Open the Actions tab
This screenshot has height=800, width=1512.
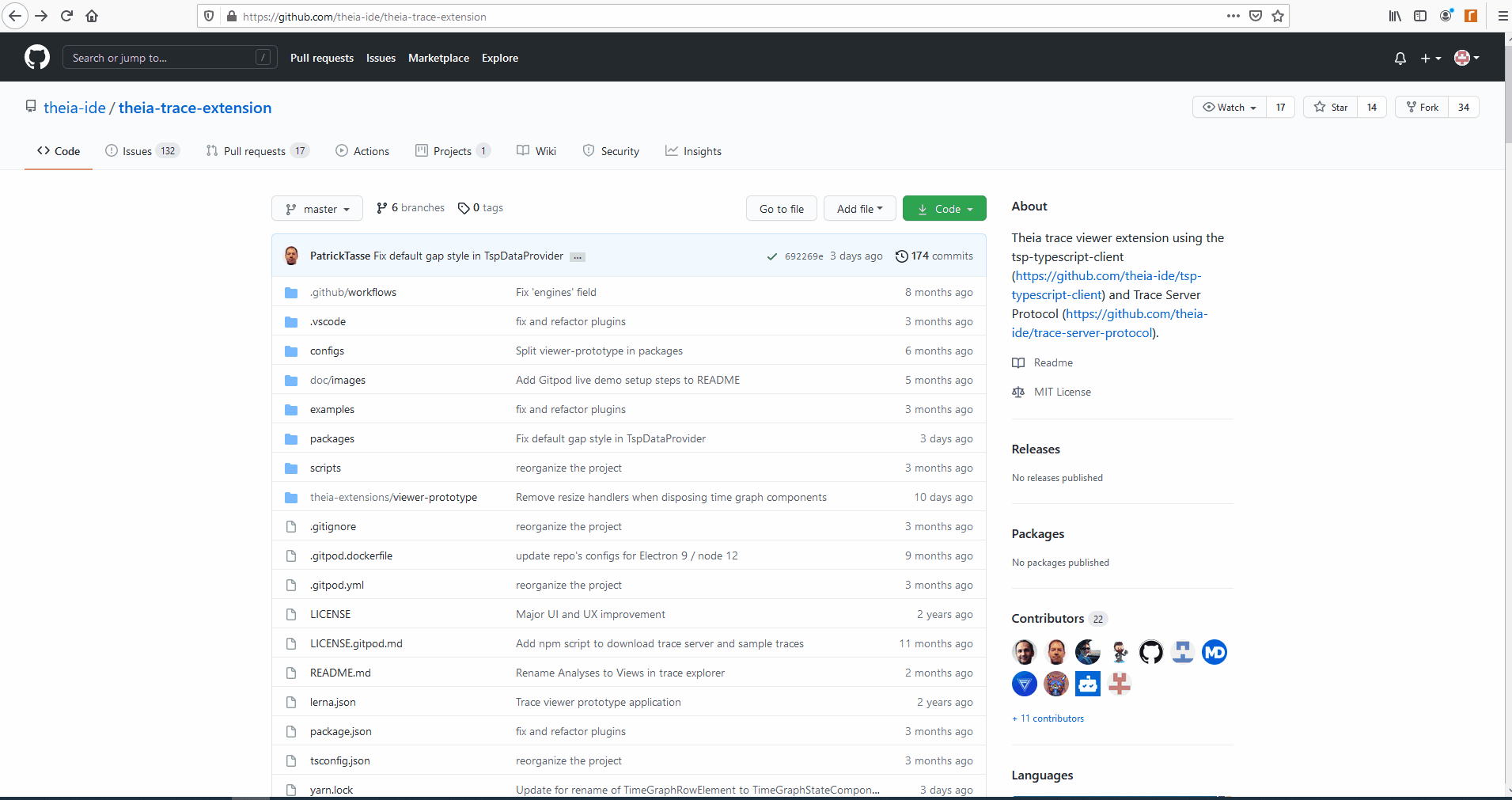pos(362,151)
